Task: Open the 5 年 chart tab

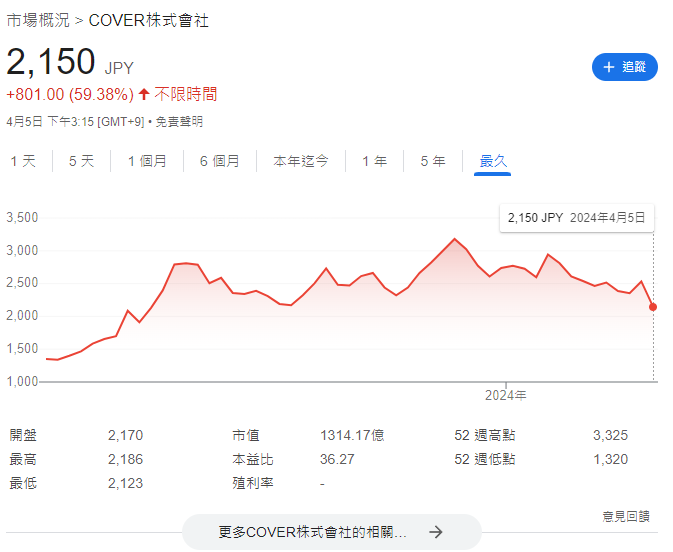Action: [x=433, y=161]
